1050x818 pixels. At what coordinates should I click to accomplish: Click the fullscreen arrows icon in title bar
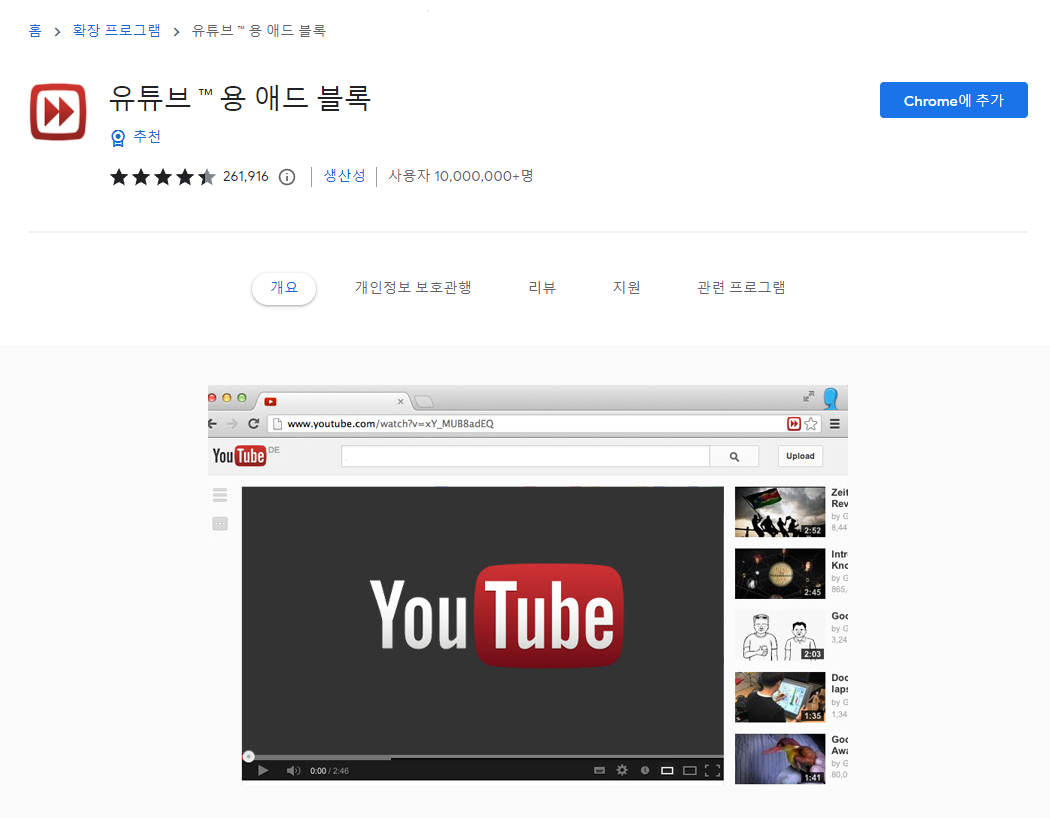808,396
